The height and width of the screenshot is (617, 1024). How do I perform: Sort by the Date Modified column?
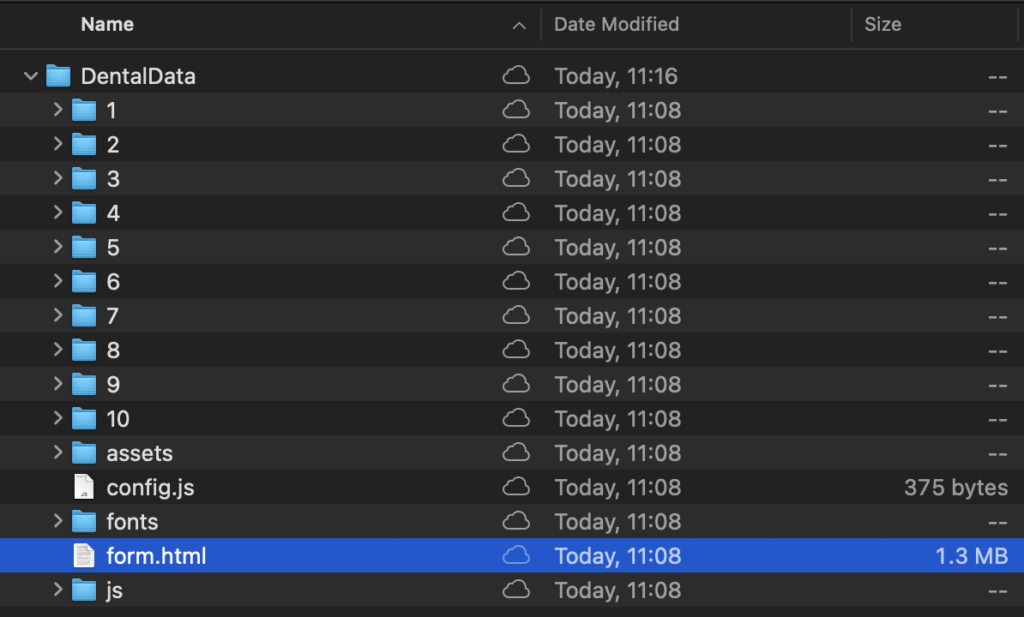616,24
